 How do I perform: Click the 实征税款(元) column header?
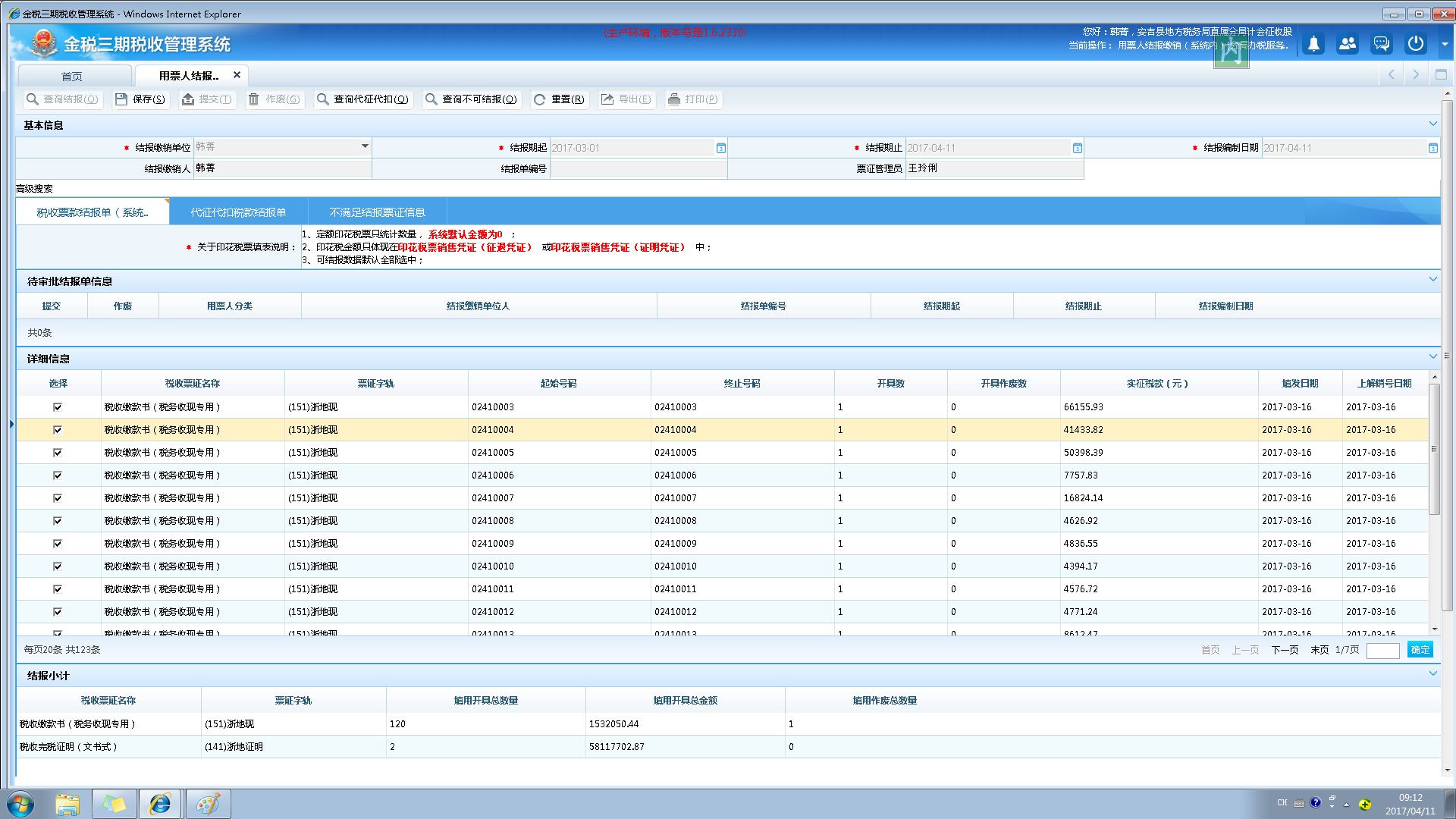tap(1158, 384)
